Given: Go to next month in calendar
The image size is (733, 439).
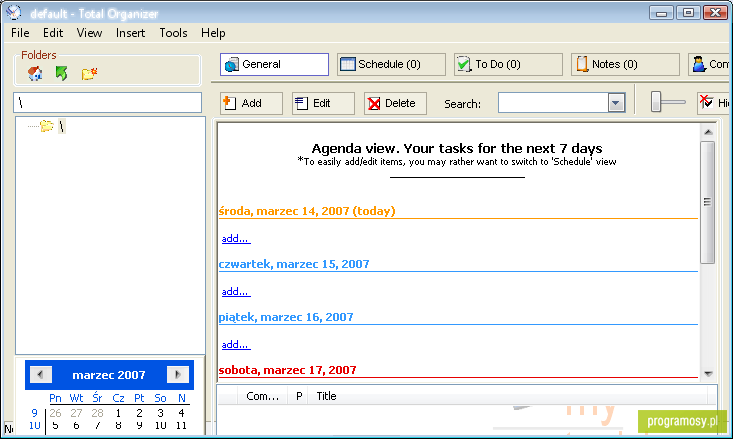Looking at the screenshot, I should tap(178, 374).
